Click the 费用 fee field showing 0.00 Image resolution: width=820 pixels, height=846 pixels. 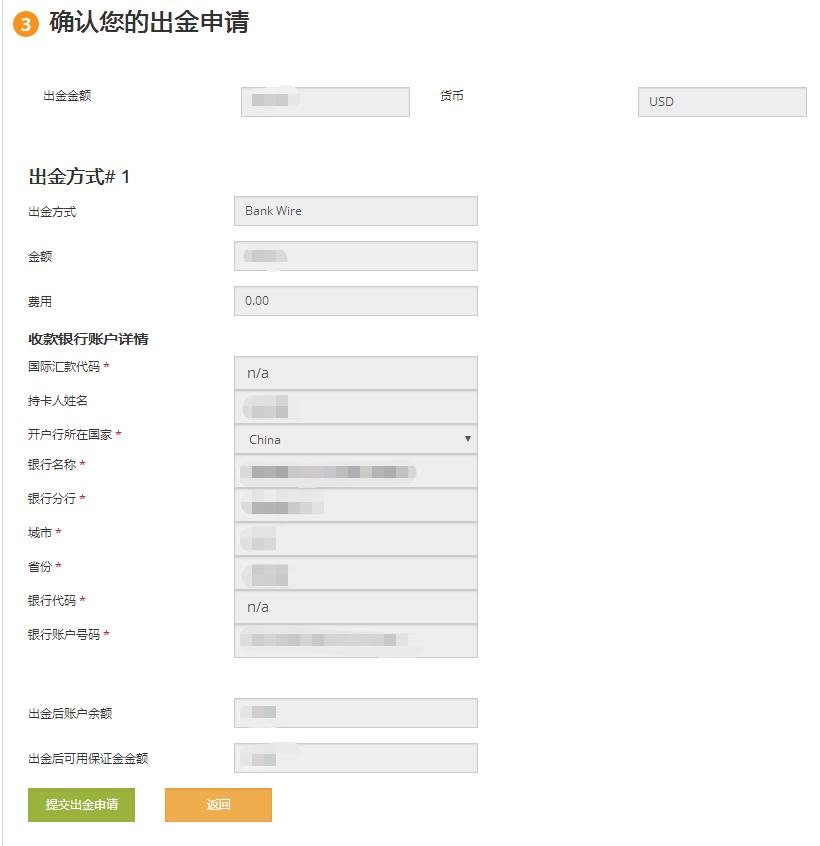click(355, 300)
